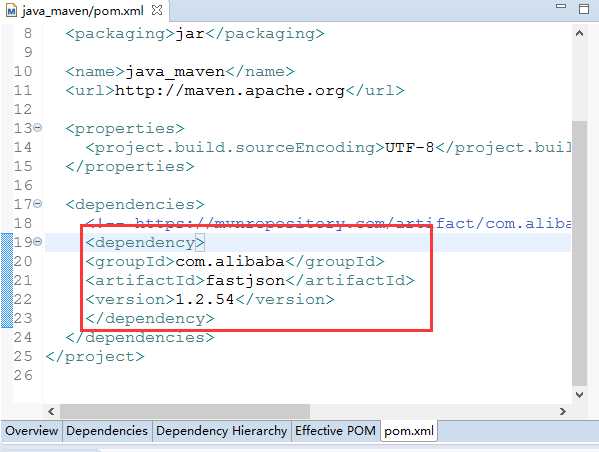Select the pom.xml source tab

tap(409, 431)
